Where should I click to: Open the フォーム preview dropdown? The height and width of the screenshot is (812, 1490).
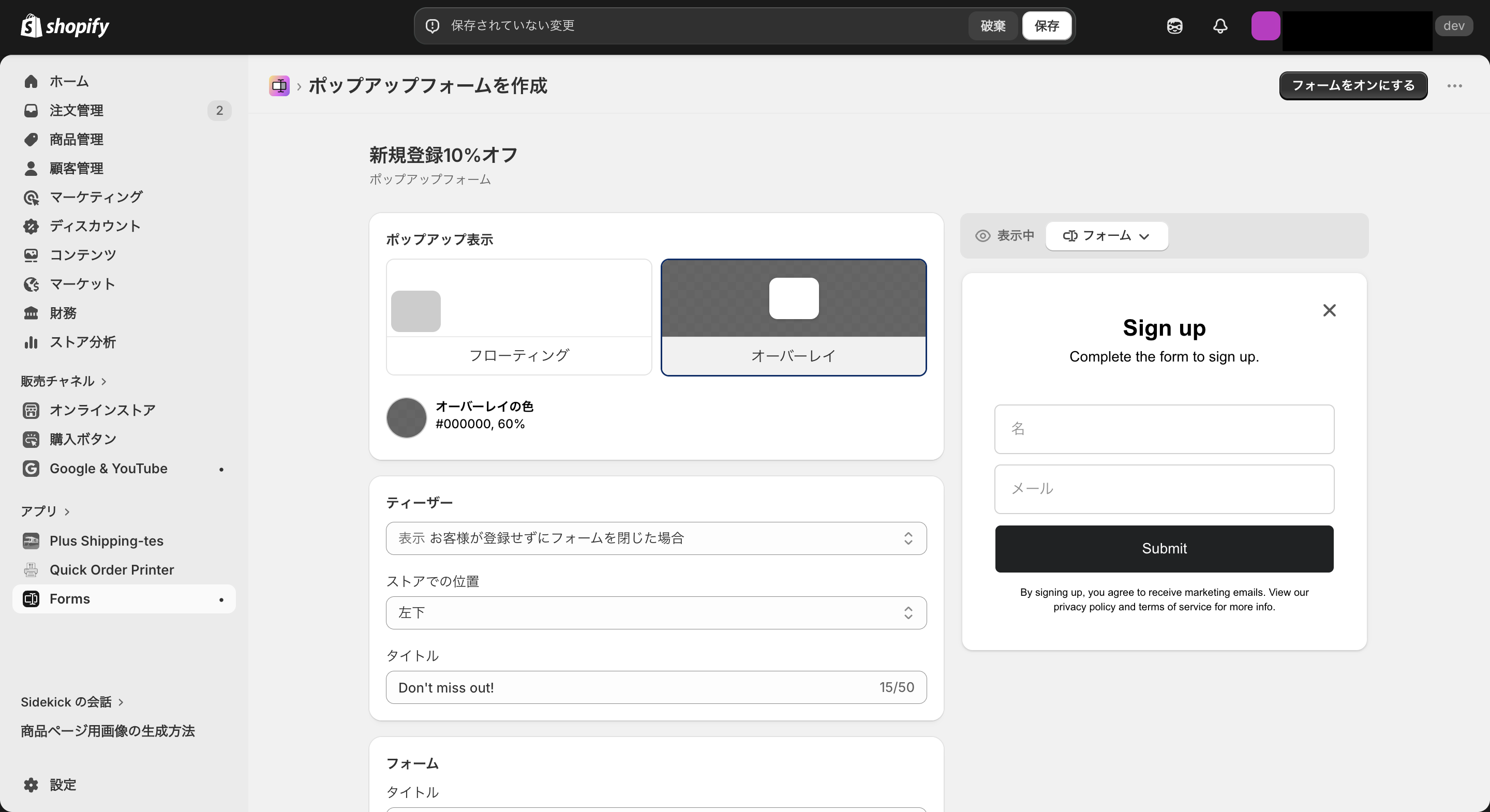1106,236
